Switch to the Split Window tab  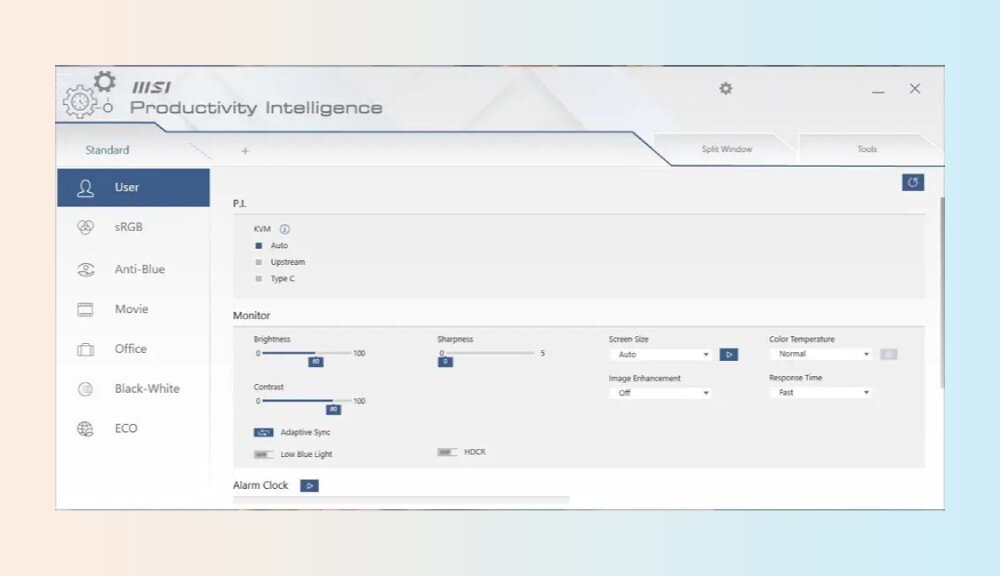click(x=727, y=150)
